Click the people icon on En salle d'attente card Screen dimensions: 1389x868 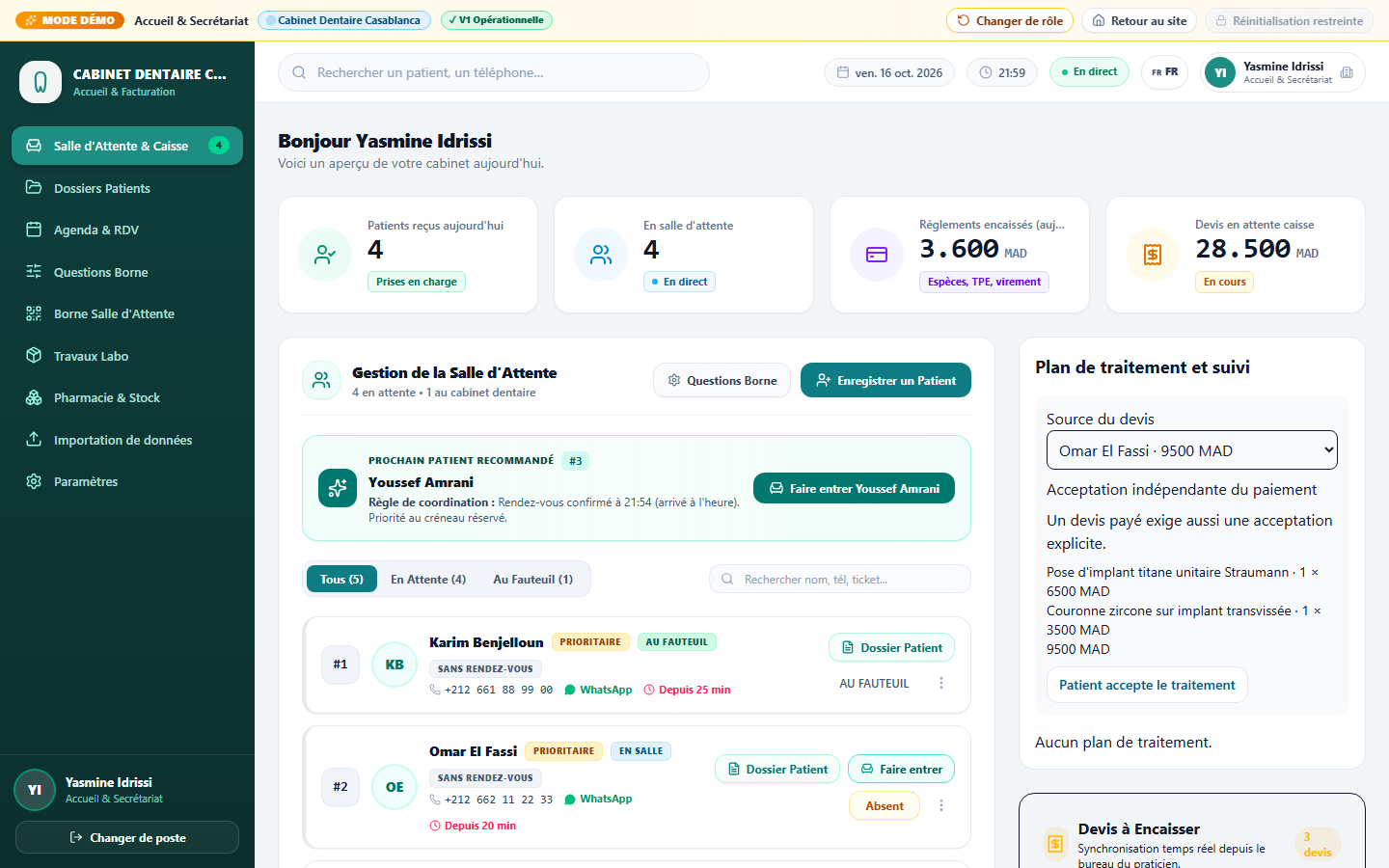point(601,255)
